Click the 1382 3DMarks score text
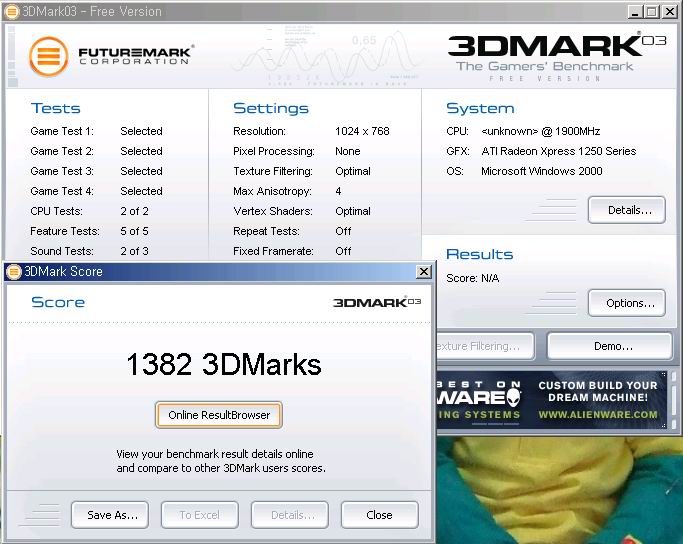Screen dimensions: 683x544 tap(223, 365)
